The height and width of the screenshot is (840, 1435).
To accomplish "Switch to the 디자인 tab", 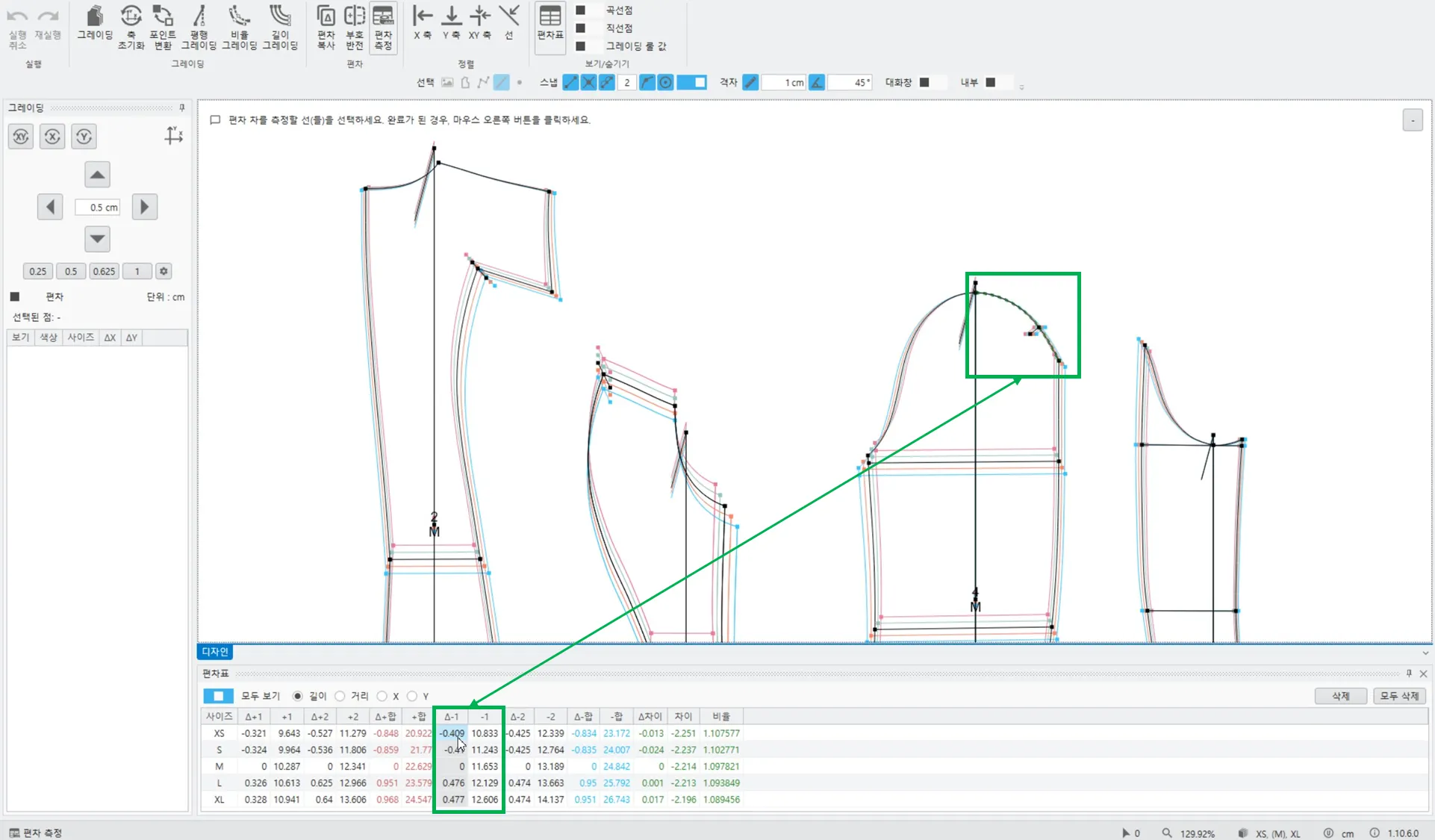I will point(215,652).
